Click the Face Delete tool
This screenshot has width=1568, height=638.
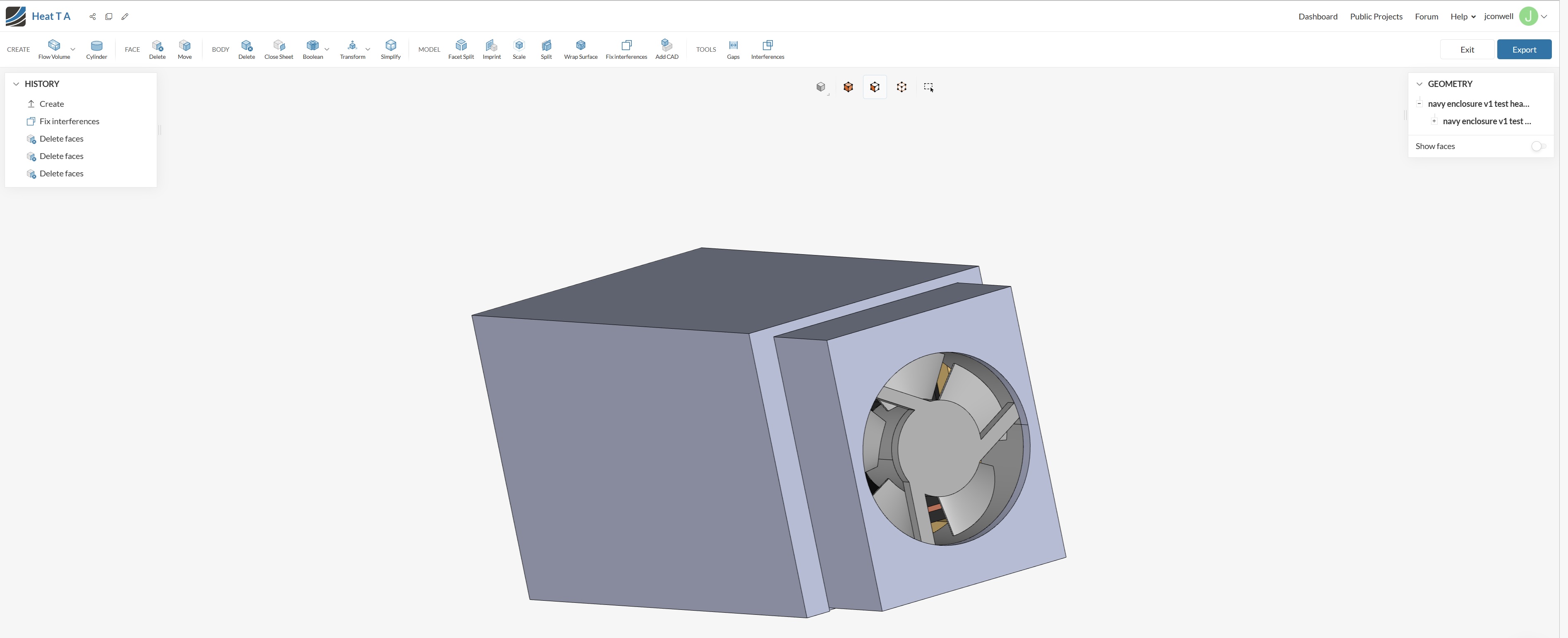[x=157, y=49]
